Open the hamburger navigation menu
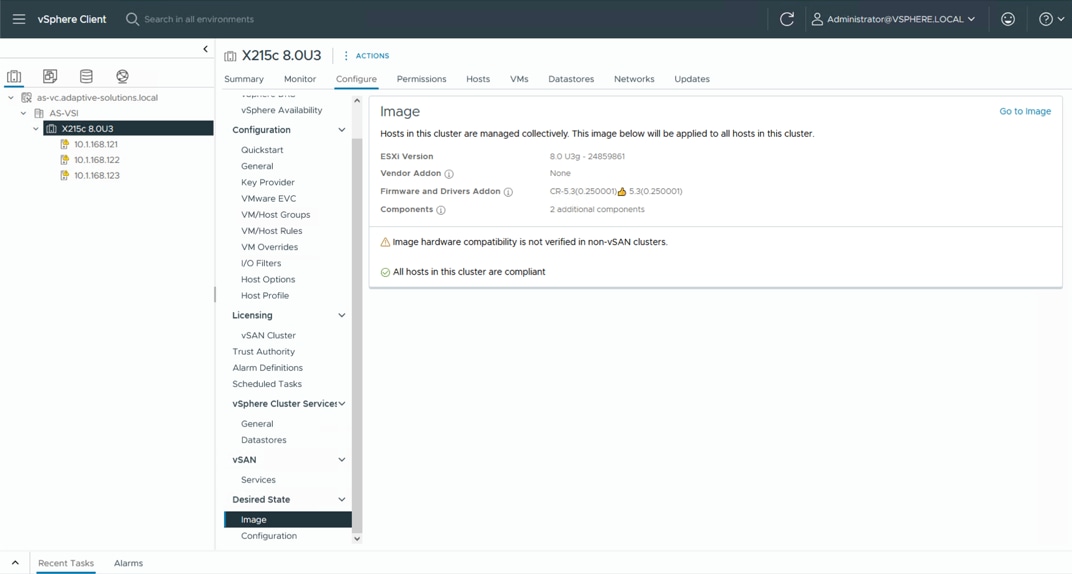This screenshot has height=574, width=1072. click(19, 19)
